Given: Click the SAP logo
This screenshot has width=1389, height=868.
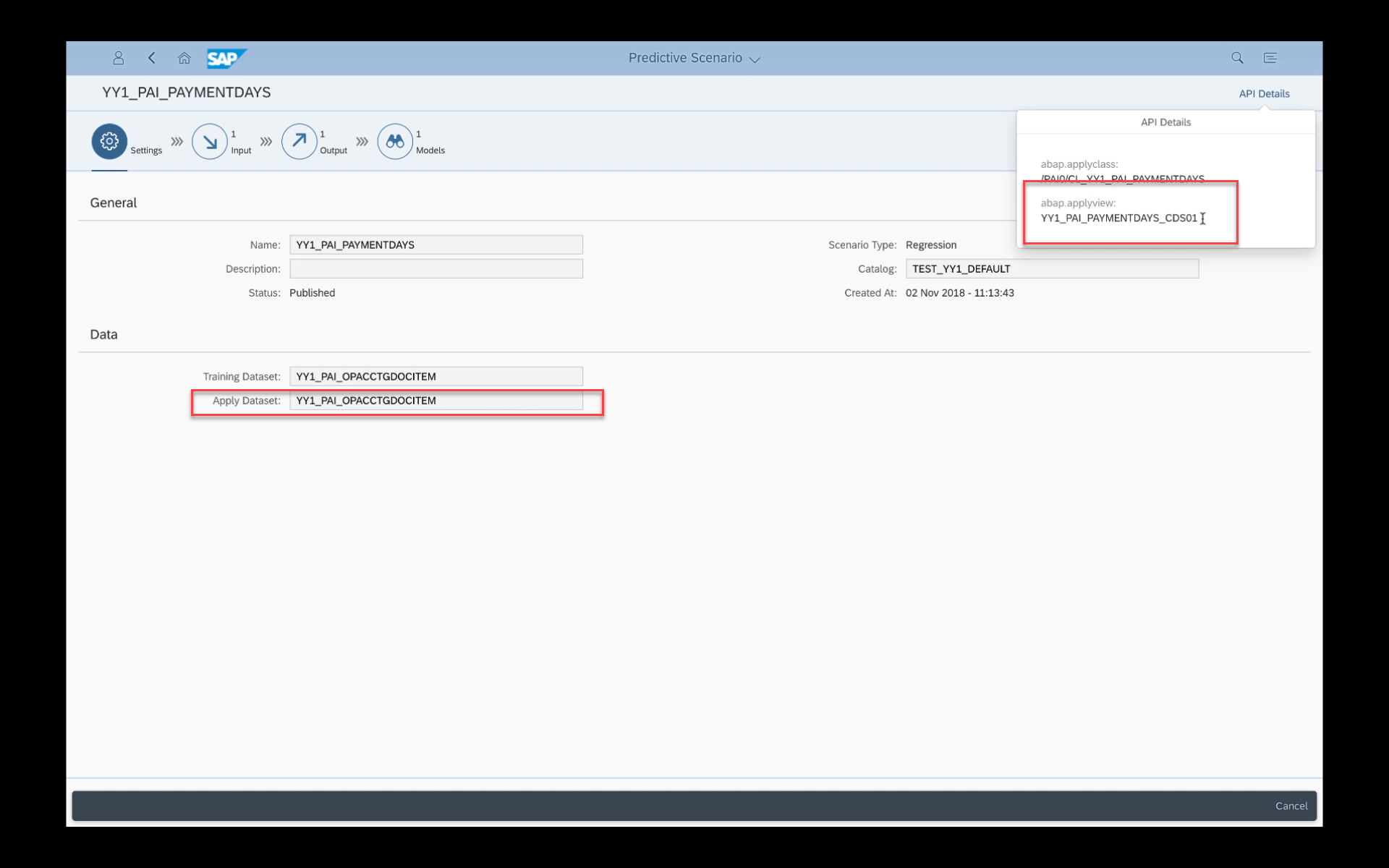Looking at the screenshot, I should (x=226, y=58).
